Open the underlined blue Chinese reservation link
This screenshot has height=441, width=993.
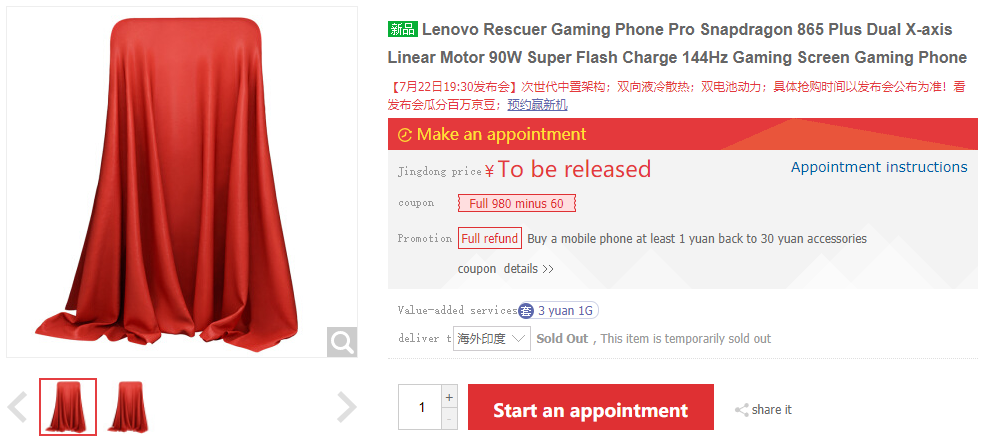pyautogui.click(x=538, y=105)
